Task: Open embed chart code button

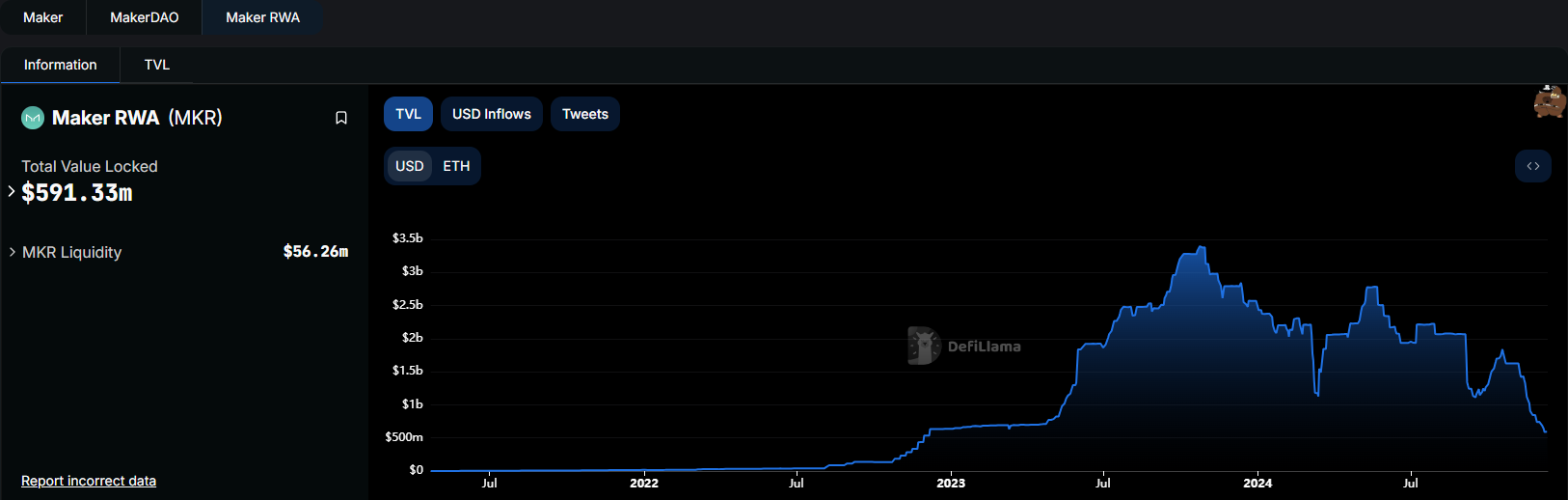Action: coord(1533,166)
